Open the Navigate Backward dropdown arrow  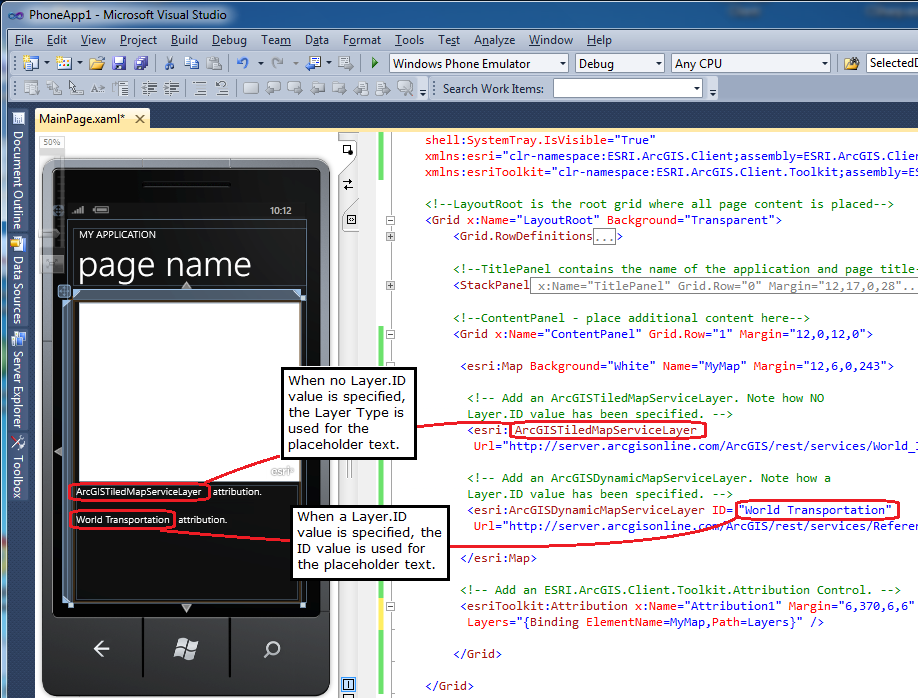(x=329, y=63)
